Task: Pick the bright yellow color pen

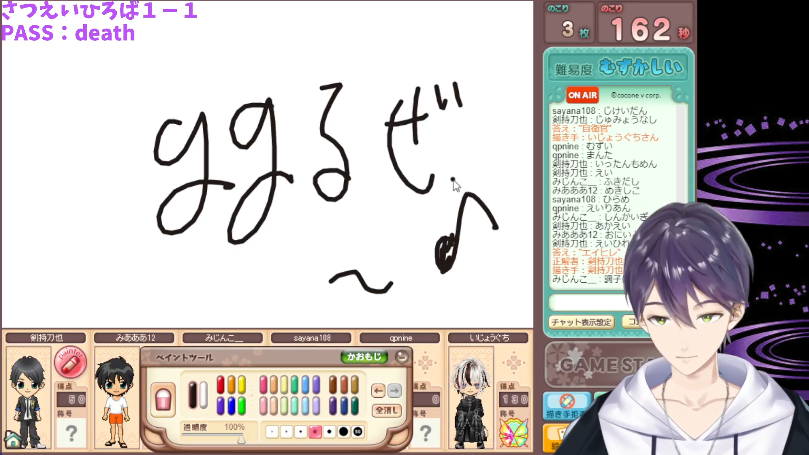Action: tap(242, 385)
